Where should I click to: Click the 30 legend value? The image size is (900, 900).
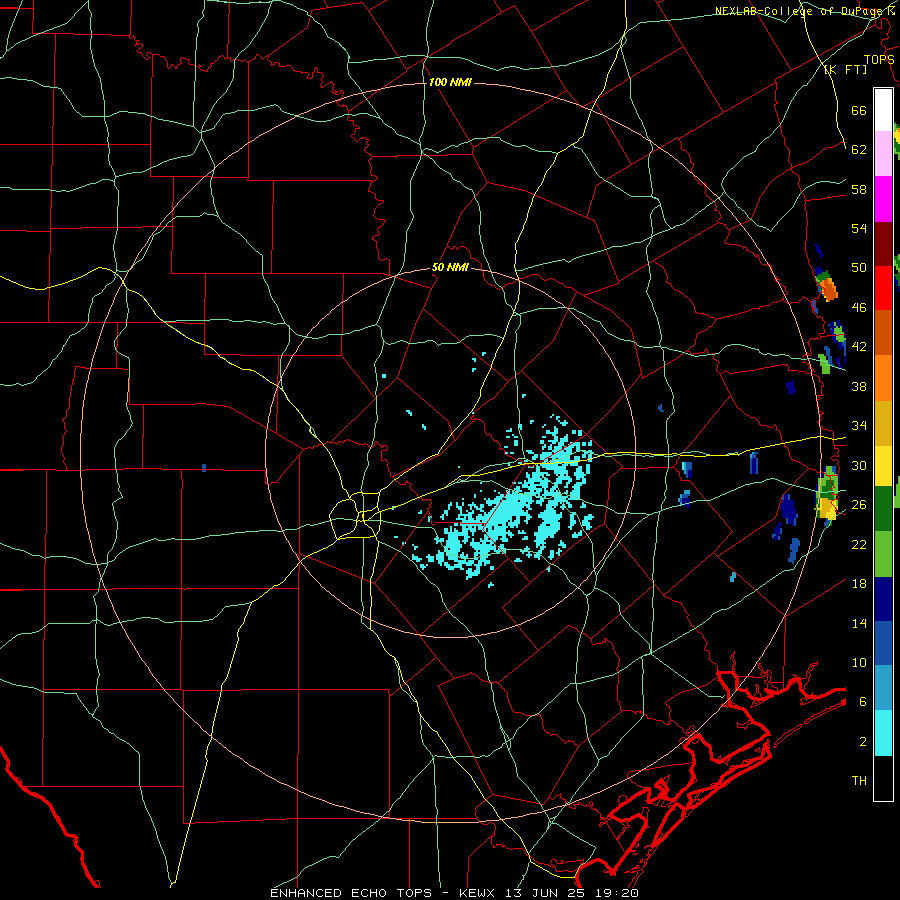pos(859,465)
